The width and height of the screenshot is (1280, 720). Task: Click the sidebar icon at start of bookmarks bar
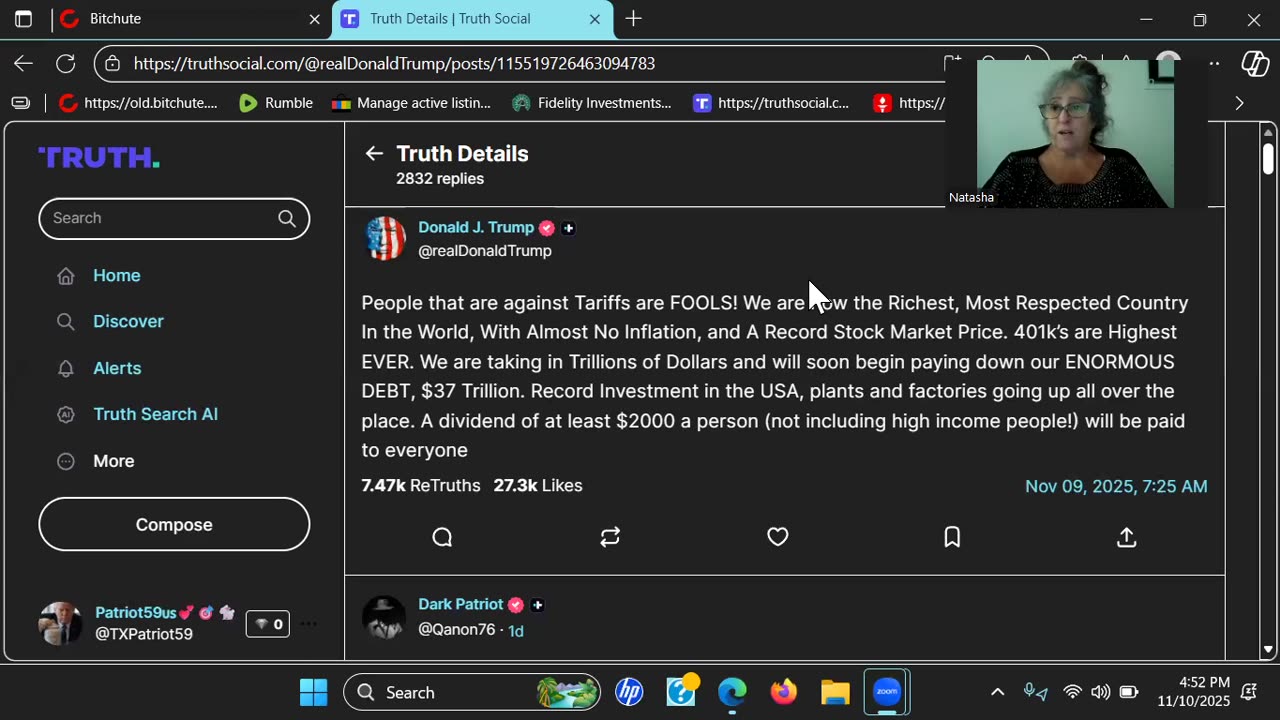(x=21, y=103)
